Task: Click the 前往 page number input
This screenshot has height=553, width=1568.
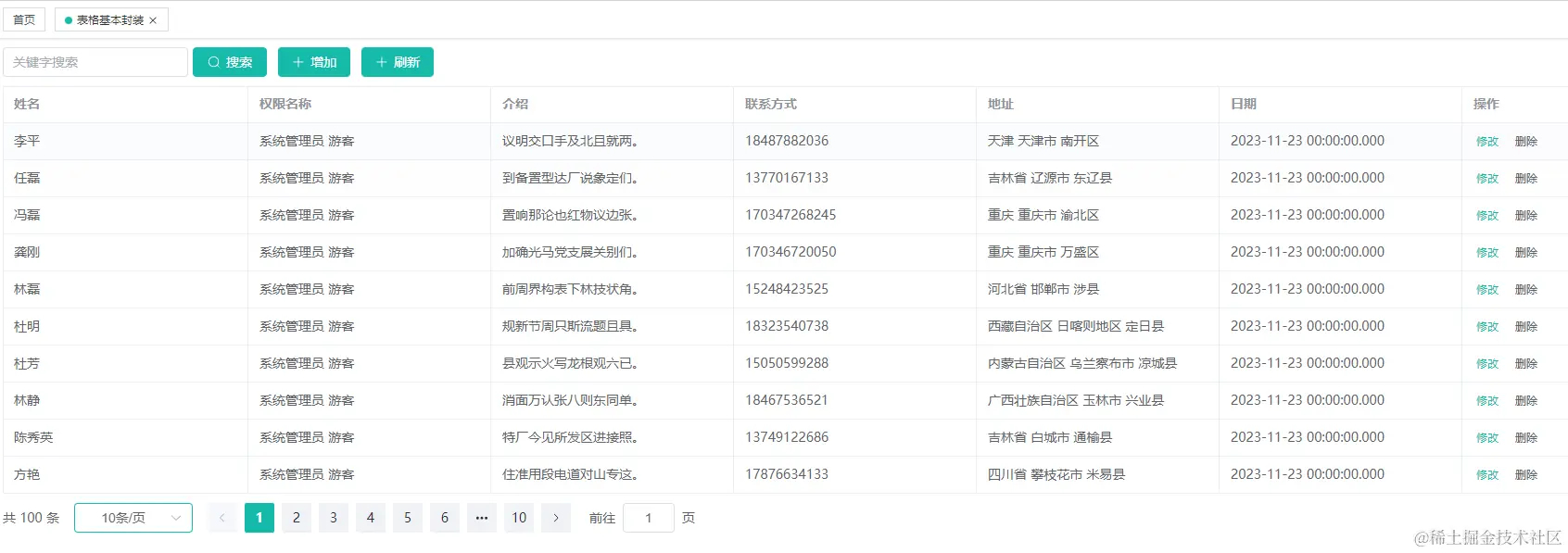Action: coord(649,518)
